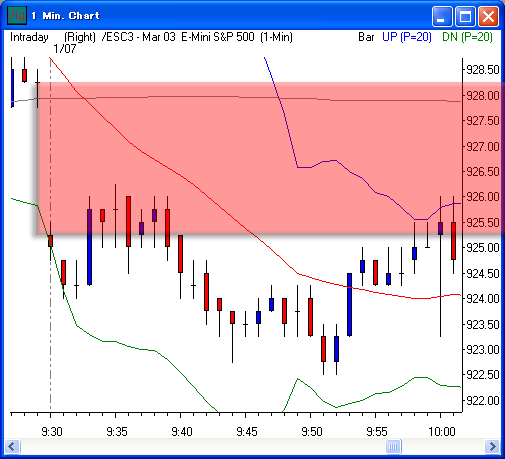505x459 pixels.
Task: Click the right scroll arrow of horizontal scrollbar
Action: [492, 446]
